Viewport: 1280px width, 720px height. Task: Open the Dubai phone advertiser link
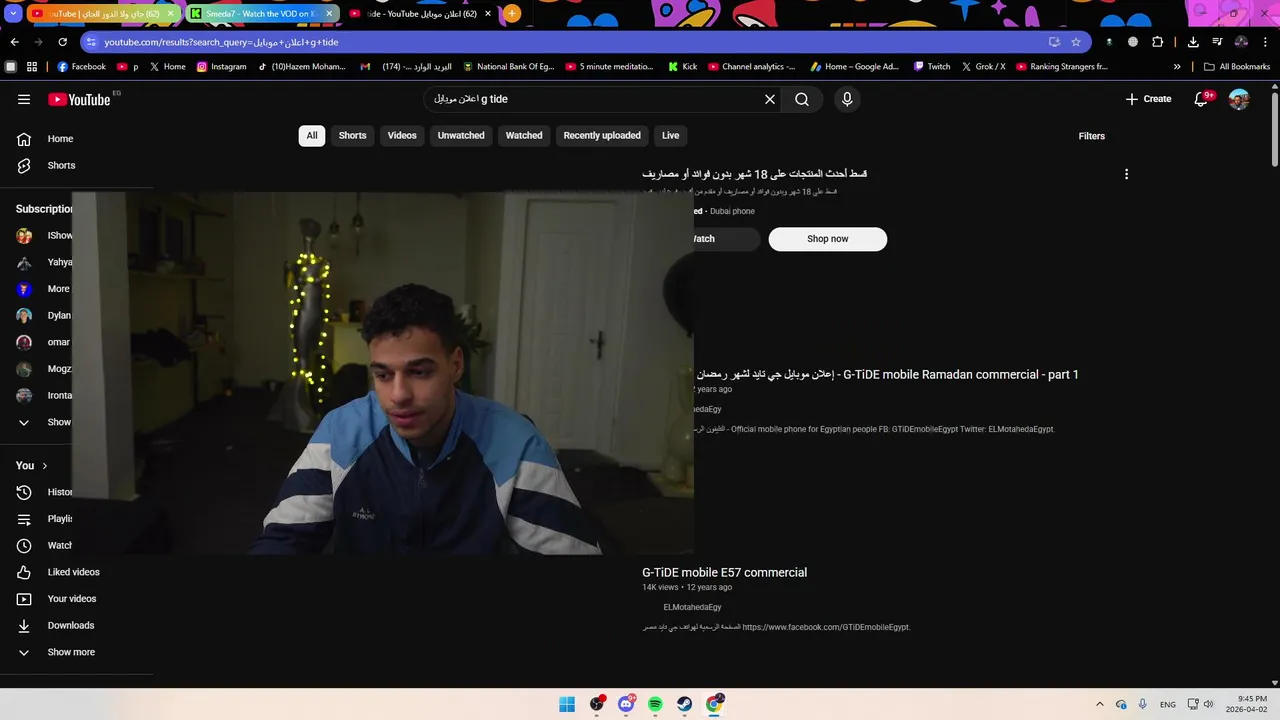click(732, 212)
